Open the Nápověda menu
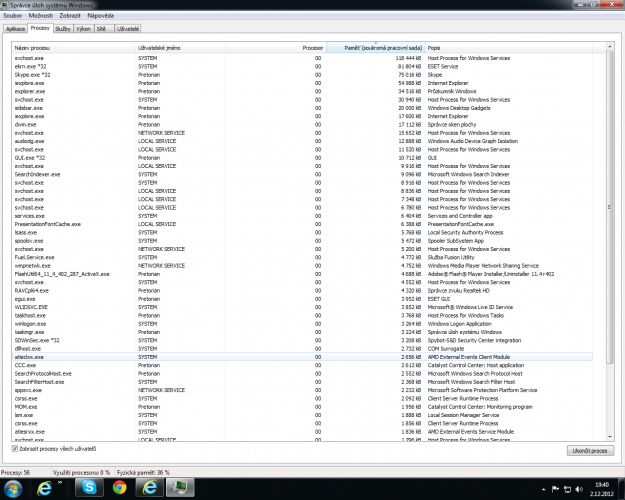Screen dimensions: 625x500 pos(100,16)
